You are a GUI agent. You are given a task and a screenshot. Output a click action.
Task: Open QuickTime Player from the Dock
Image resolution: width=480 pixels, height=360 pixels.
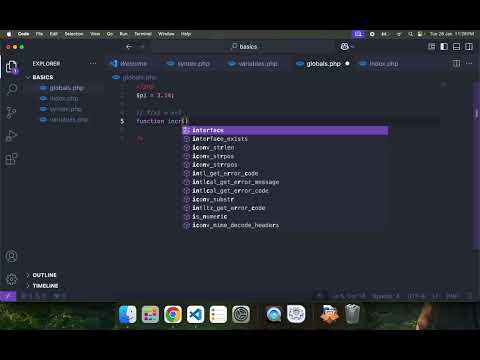[274, 314]
